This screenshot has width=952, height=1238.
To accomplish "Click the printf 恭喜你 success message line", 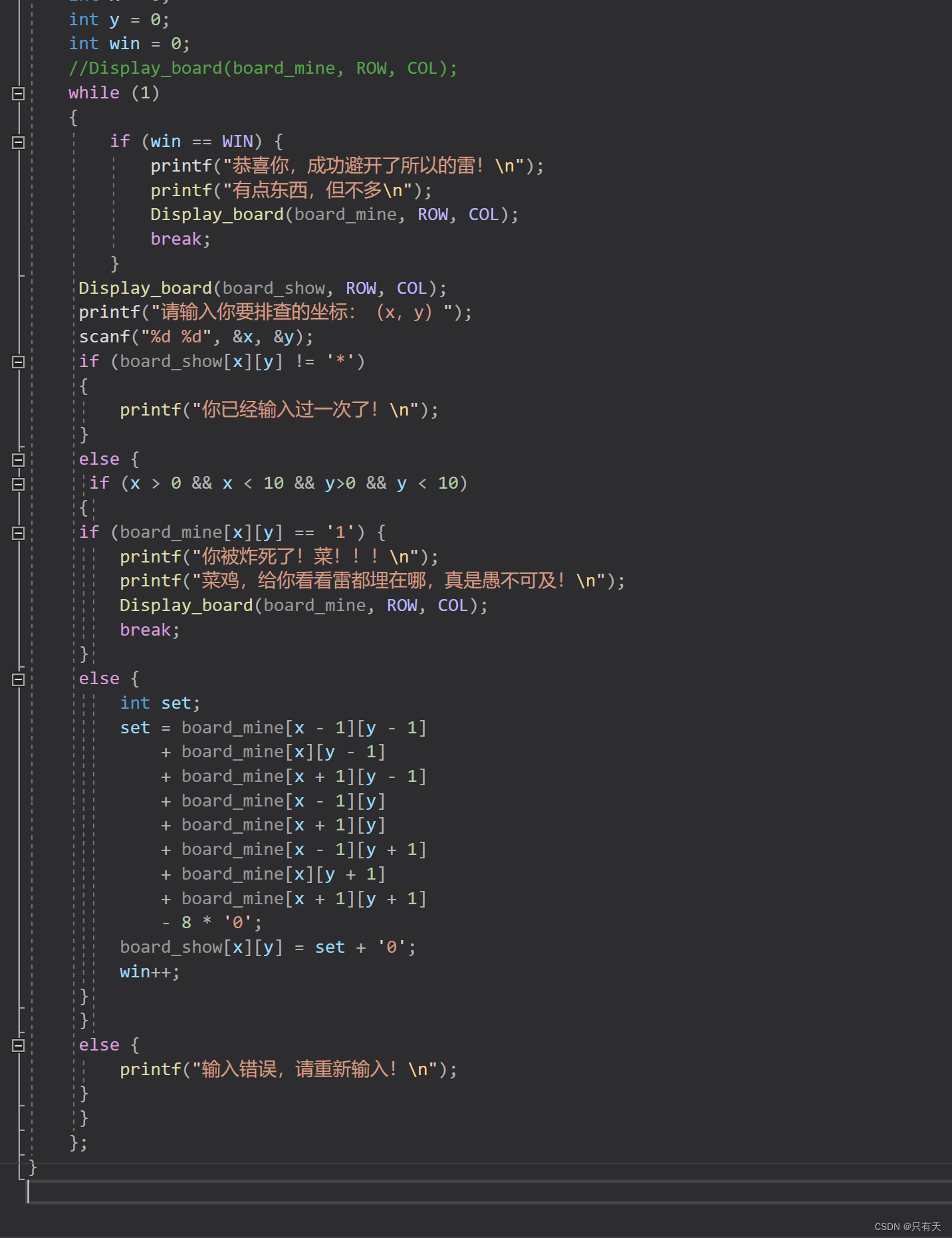I will tap(347, 166).
